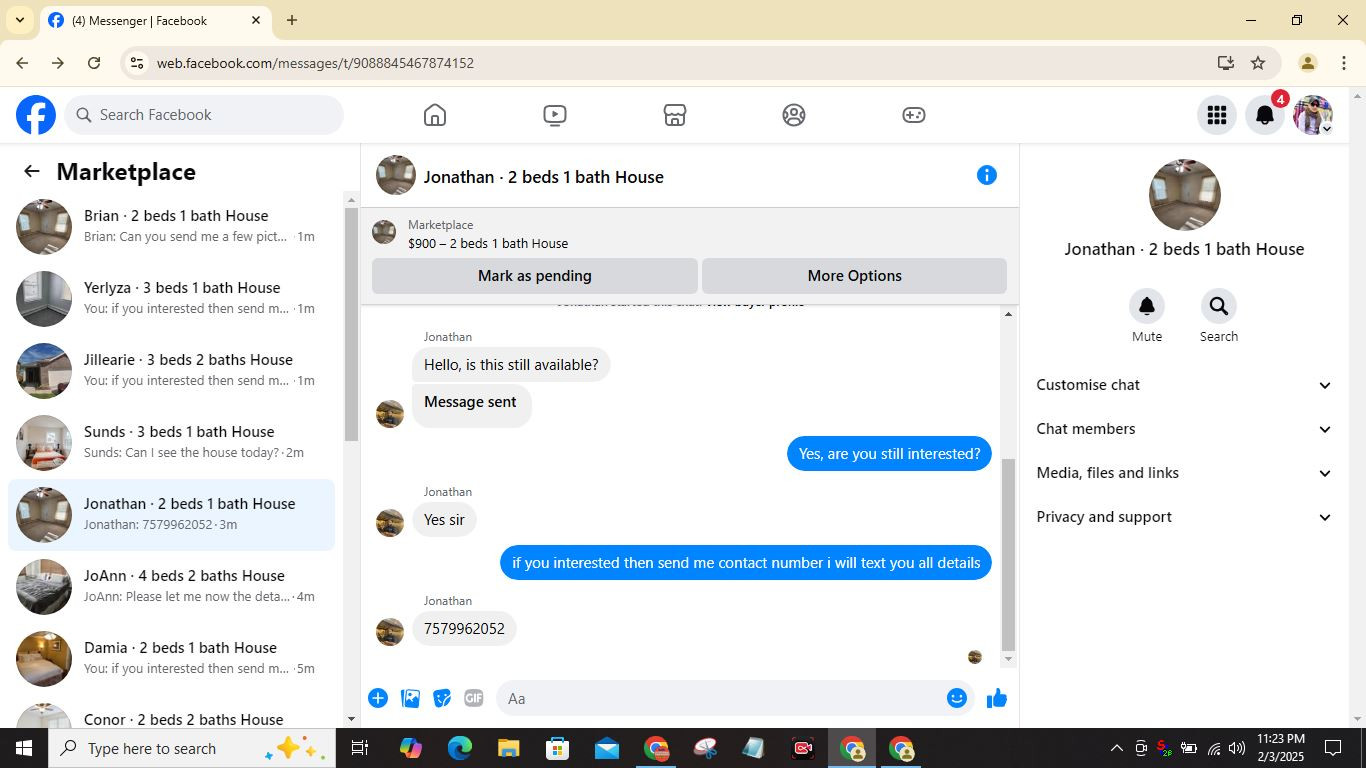
Task: Open Damia 2 beds 1 bath chat
Action: click(x=172, y=659)
